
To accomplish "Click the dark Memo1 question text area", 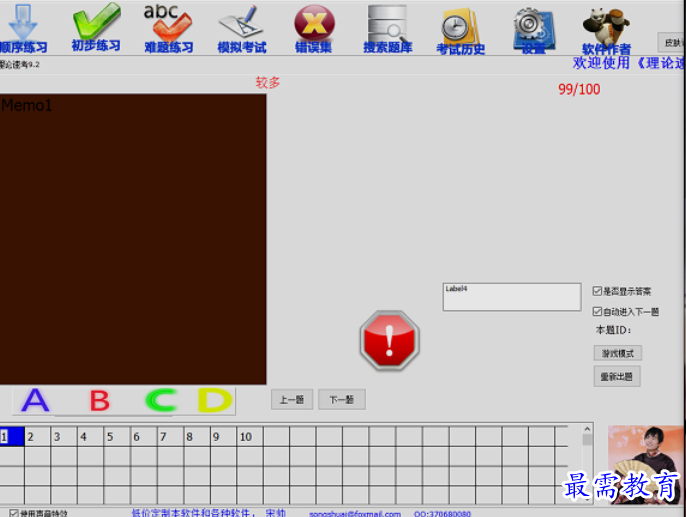I will pyautogui.click(x=133, y=239).
